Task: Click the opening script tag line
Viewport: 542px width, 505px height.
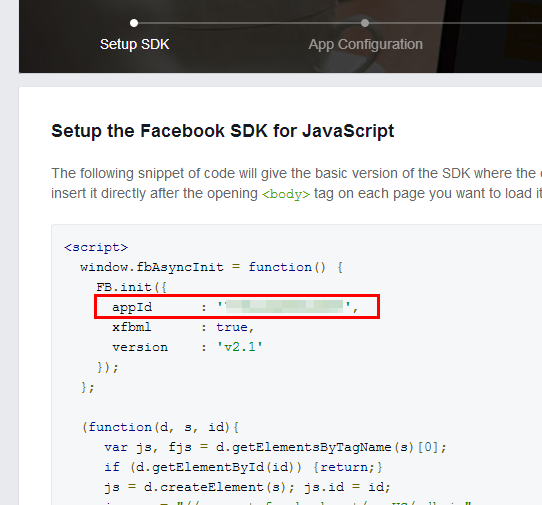Action: [x=96, y=247]
